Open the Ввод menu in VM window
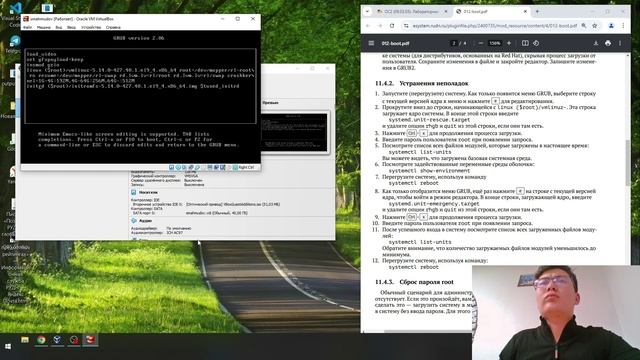This screenshot has width=640, height=360. pos(71,27)
